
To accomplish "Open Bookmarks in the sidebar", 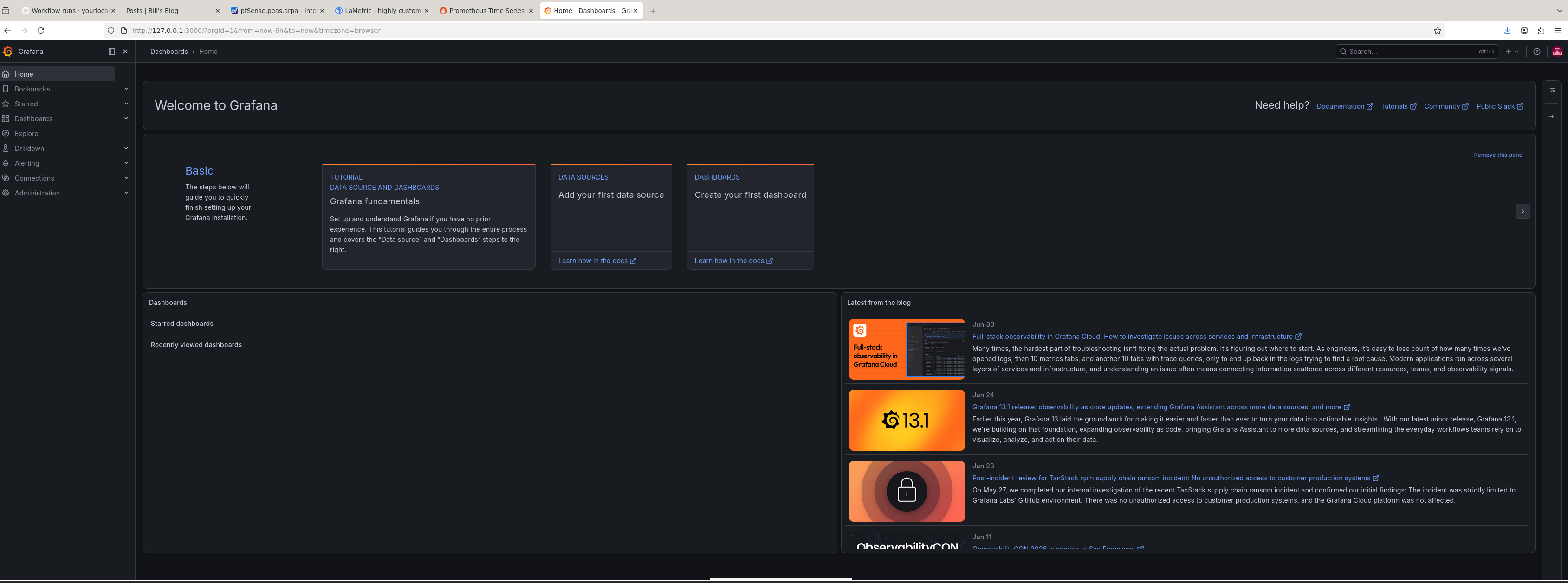I will pyautogui.click(x=32, y=89).
